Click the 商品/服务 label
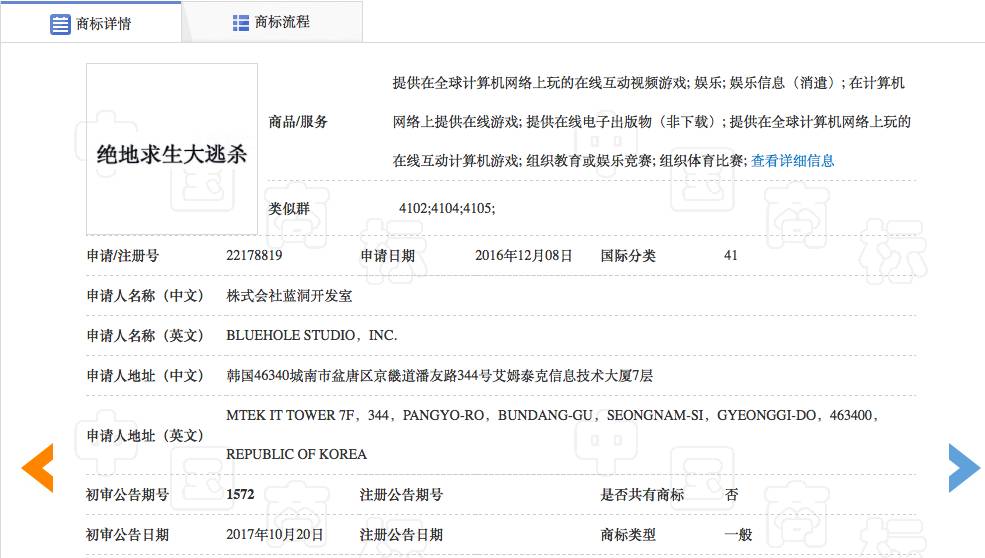985x558 pixels. click(x=298, y=122)
